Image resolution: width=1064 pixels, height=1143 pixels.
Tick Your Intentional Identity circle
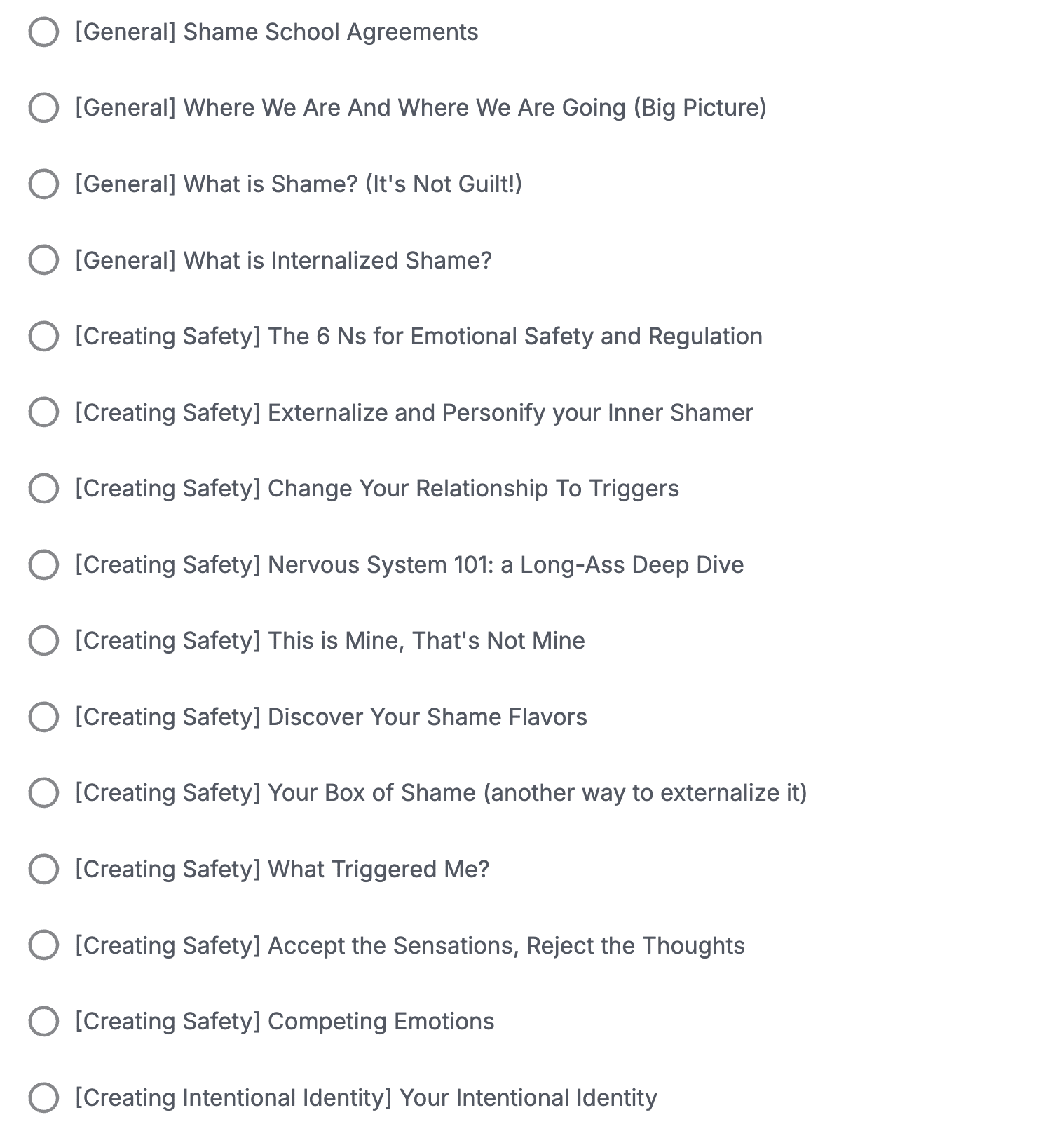click(43, 1097)
